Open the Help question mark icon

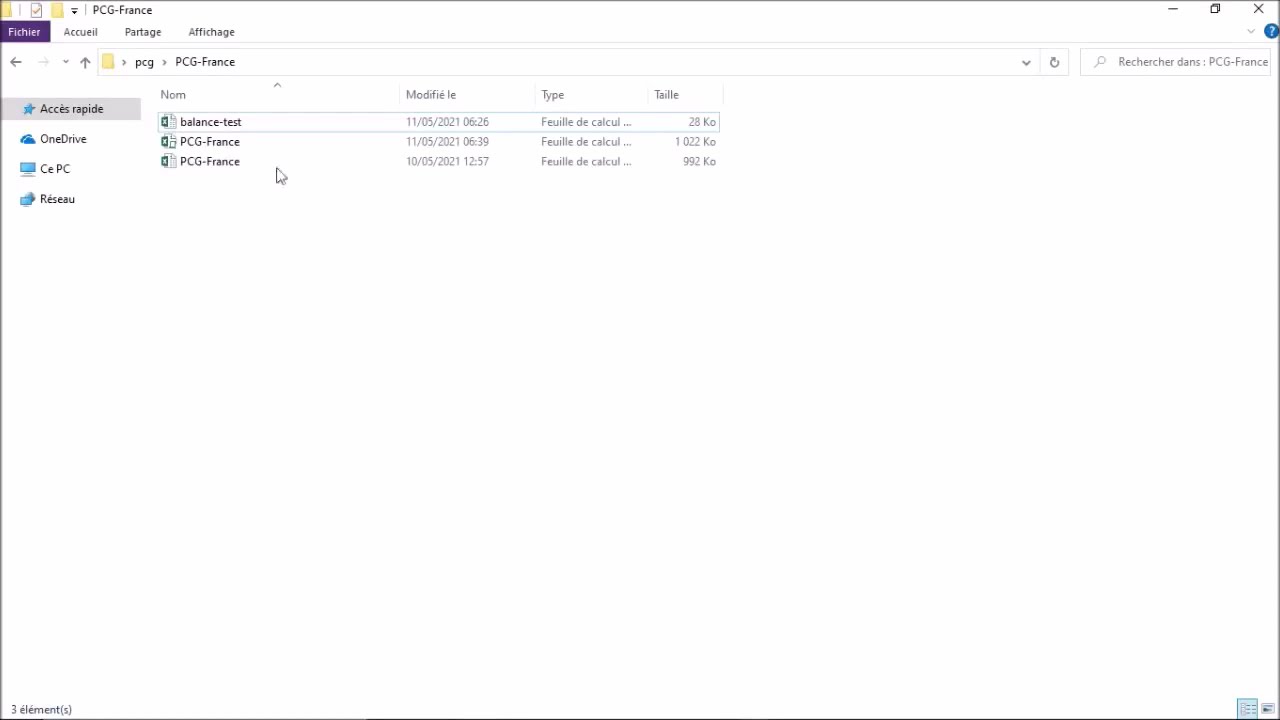pos(1272,32)
